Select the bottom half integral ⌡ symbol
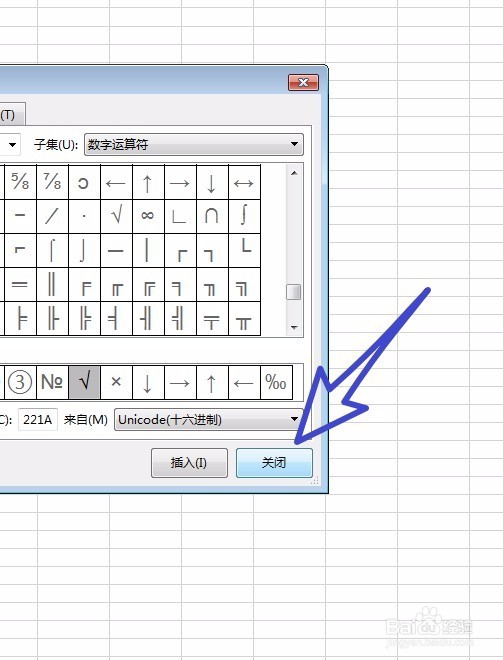Viewport: 503px width, 660px height. click(85, 250)
